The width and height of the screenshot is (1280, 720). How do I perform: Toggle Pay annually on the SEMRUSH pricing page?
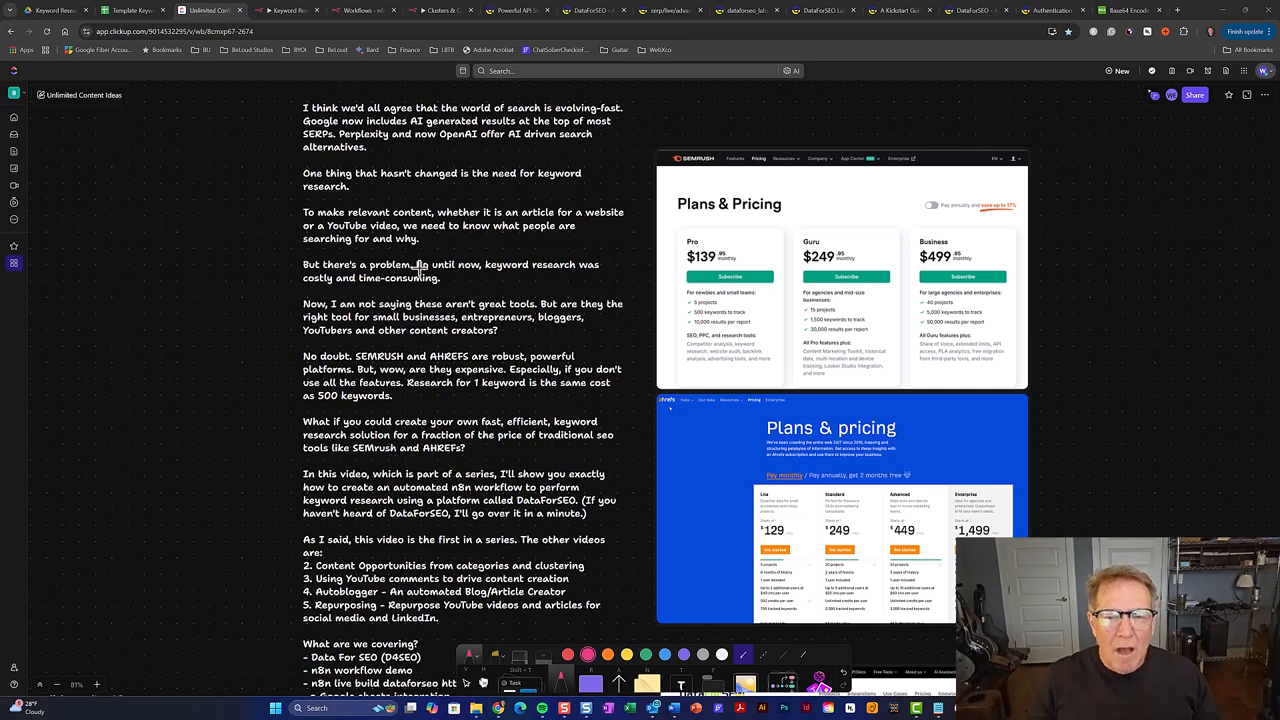coord(930,205)
